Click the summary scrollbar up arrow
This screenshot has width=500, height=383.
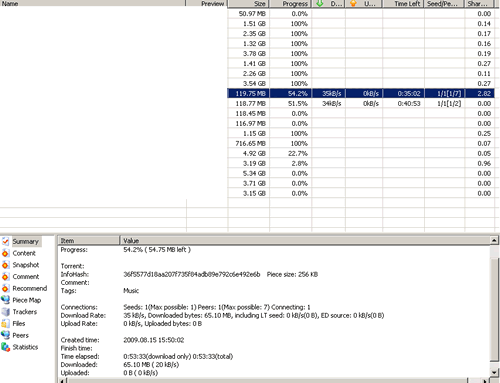[x=494, y=240]
